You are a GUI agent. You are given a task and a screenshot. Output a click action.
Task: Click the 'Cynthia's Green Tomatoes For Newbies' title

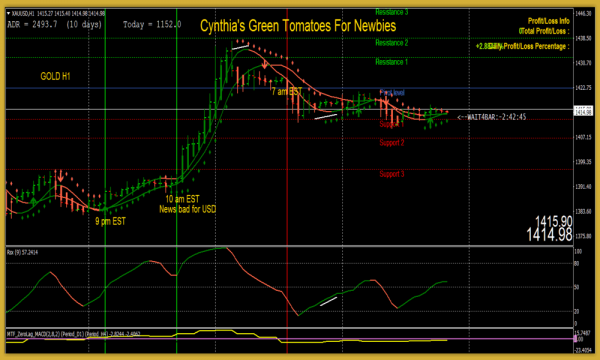point(298,26)
